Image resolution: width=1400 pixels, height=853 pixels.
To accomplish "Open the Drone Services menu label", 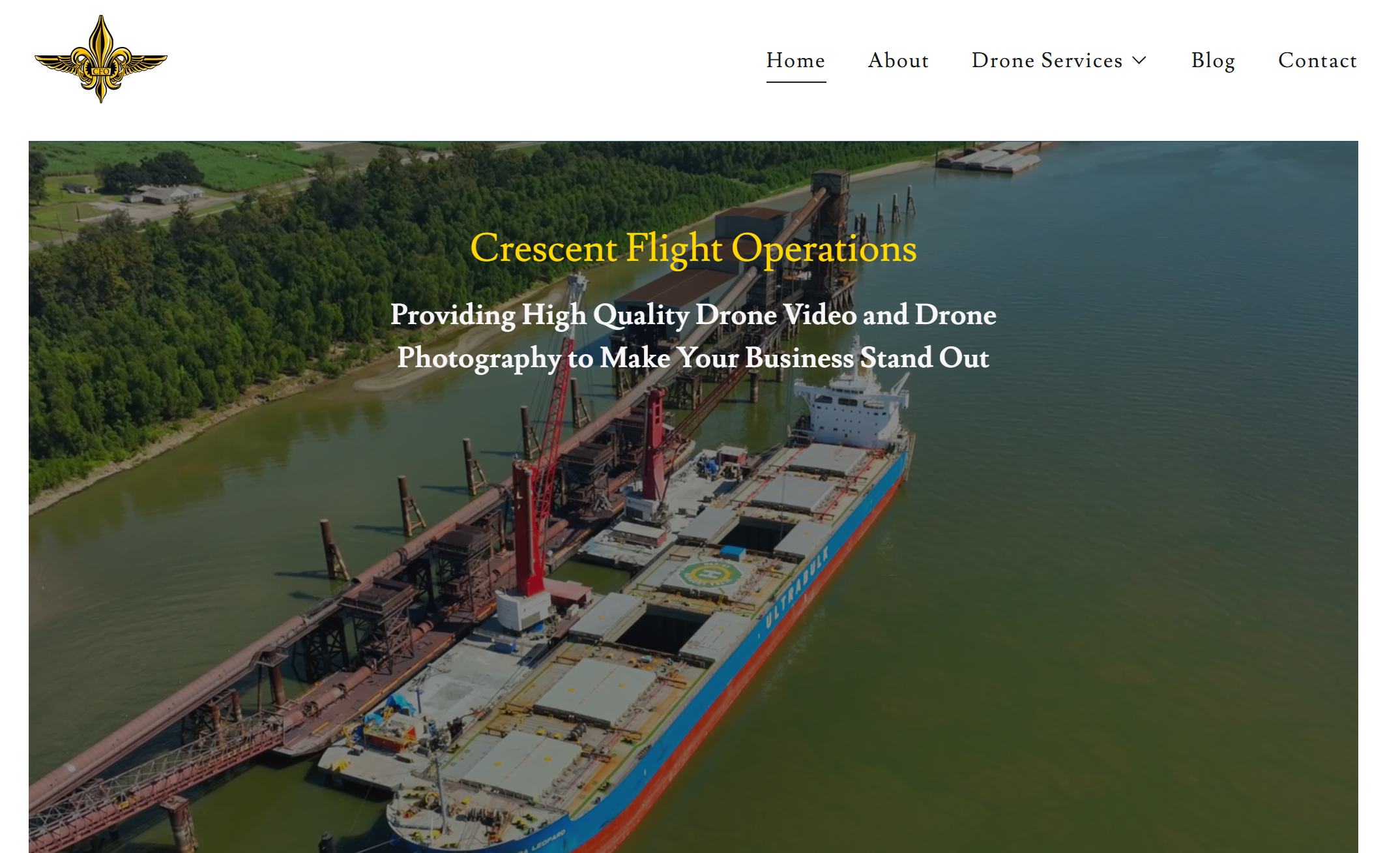I will 1047,60.
